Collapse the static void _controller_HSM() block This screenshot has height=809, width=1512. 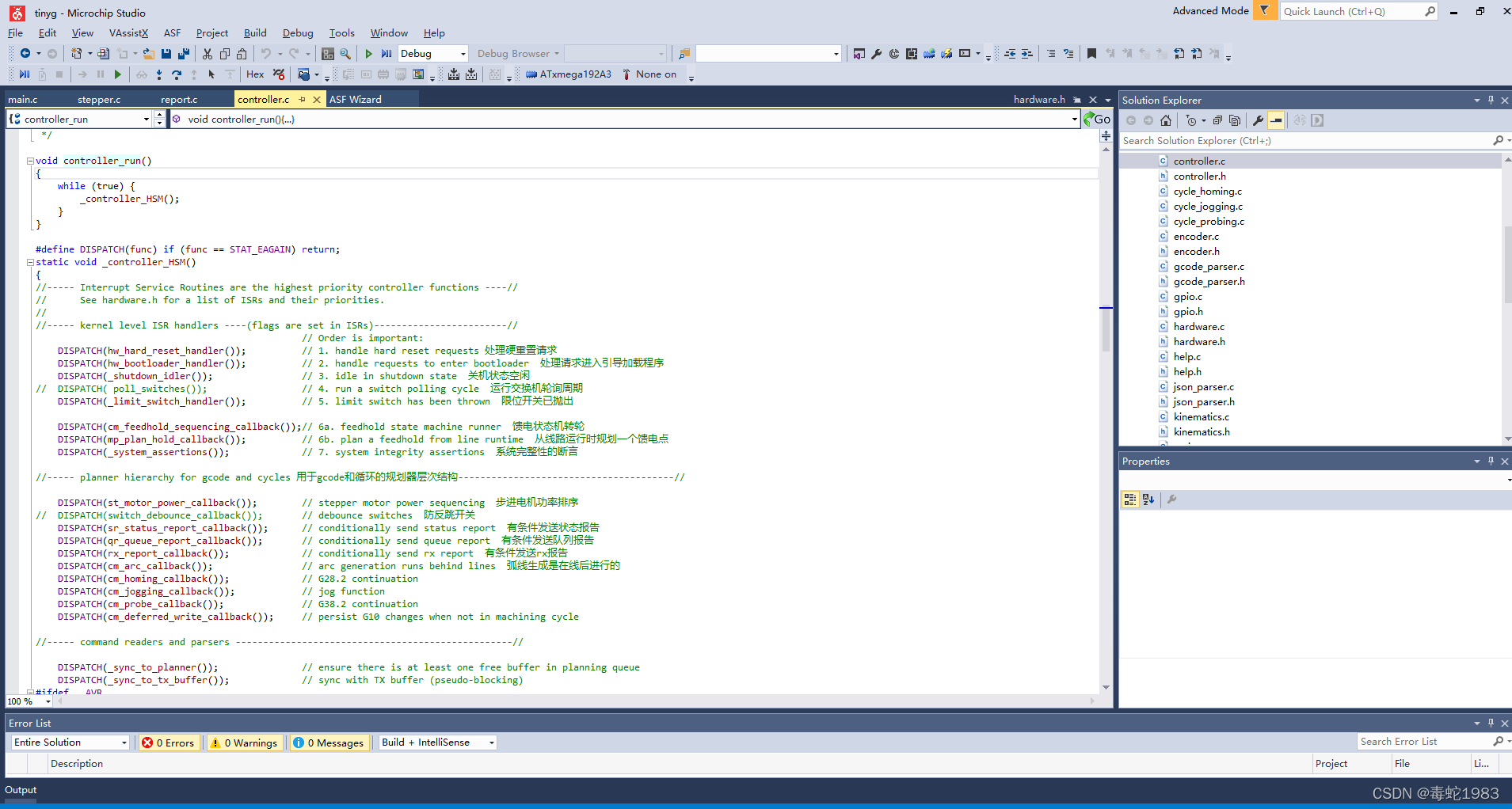(x=30, y=262)
